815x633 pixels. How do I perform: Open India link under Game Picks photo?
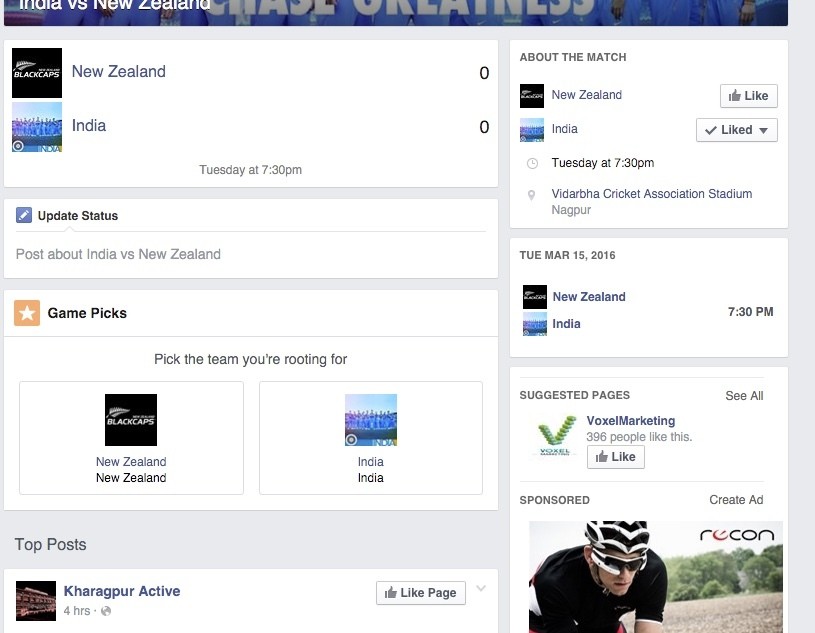point(371,461)
